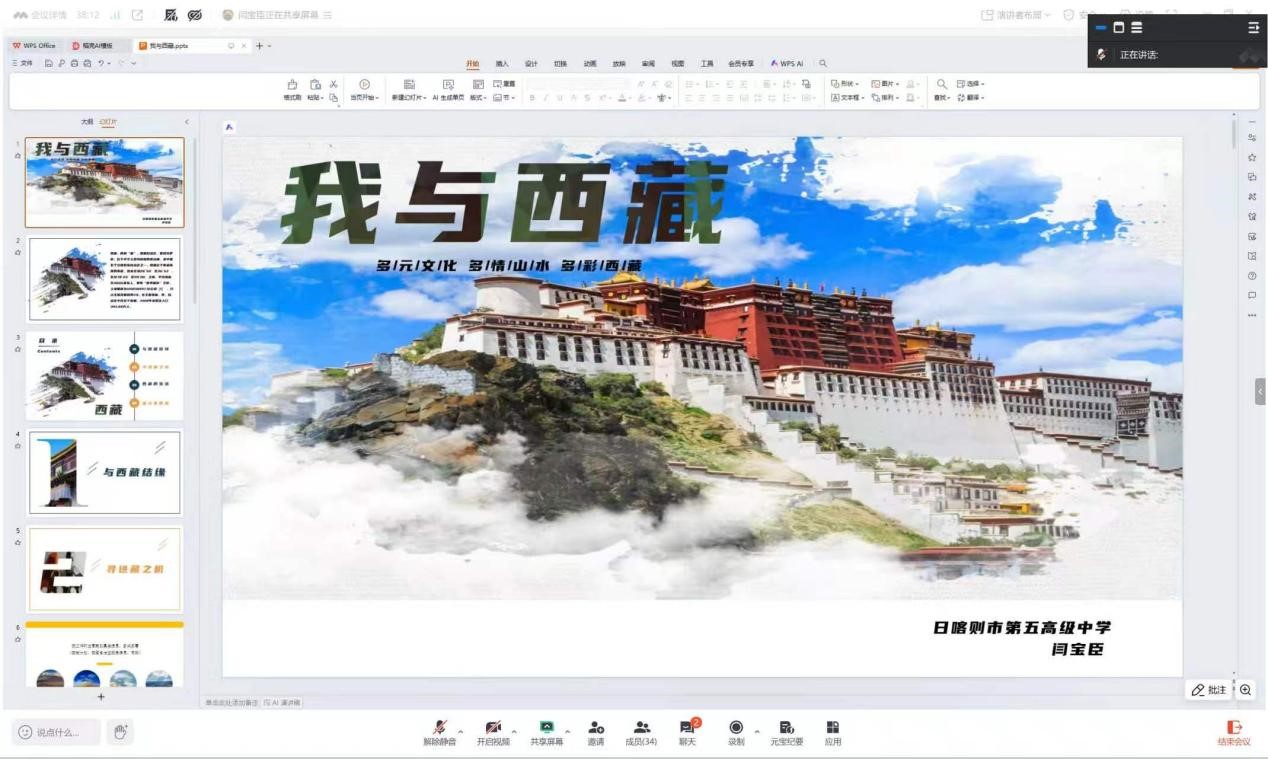This screenshot has height=759, width=1268.
Task: Start recording with the 录制 icon
Action: coord(736,733)
